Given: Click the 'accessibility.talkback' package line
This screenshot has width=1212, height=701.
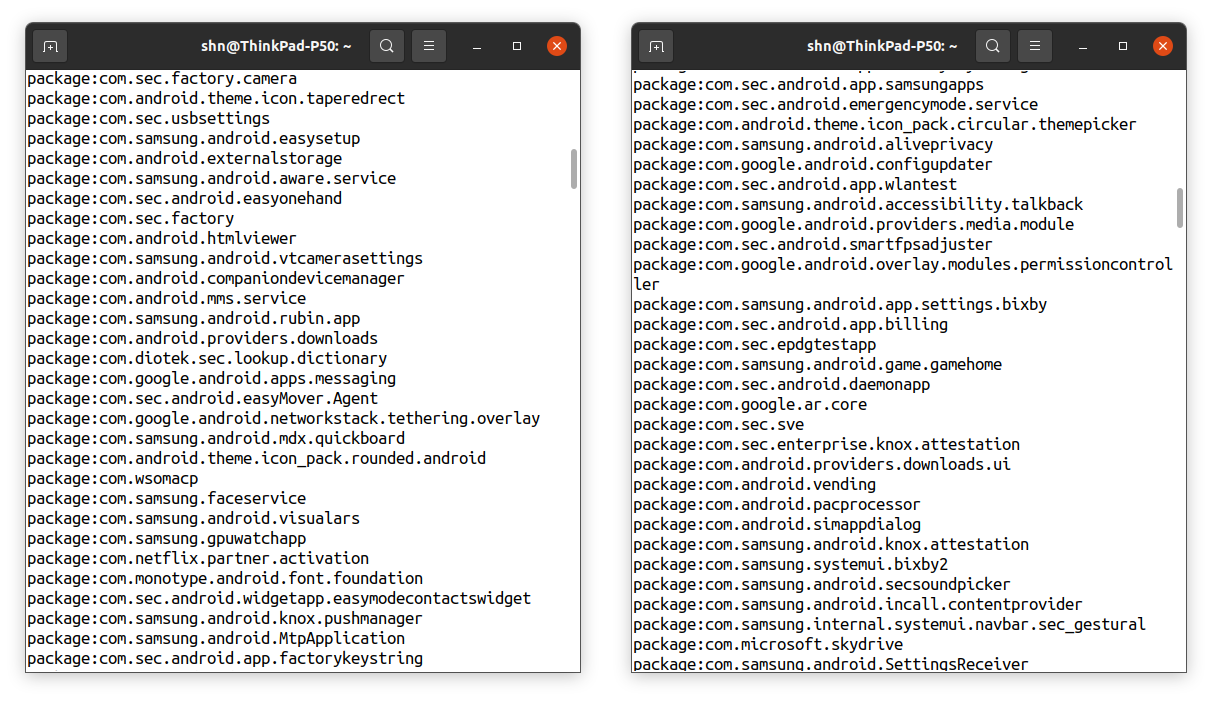Looking at the screenshot, I should click(858, 204).
